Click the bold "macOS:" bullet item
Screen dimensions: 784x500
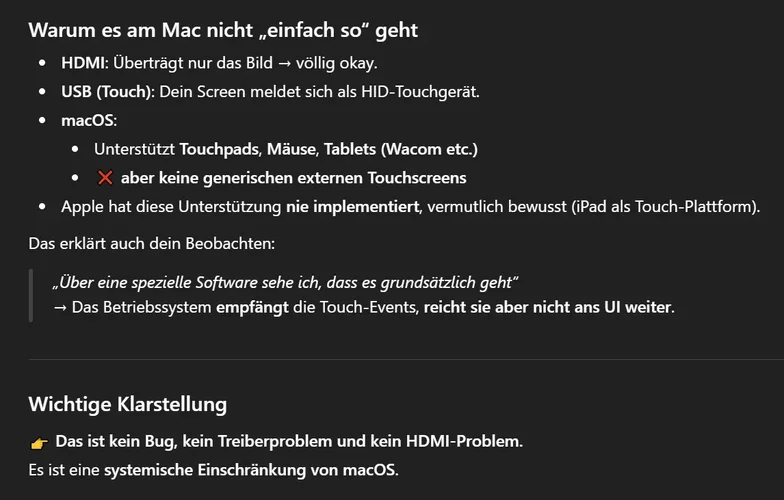[89, 121]
